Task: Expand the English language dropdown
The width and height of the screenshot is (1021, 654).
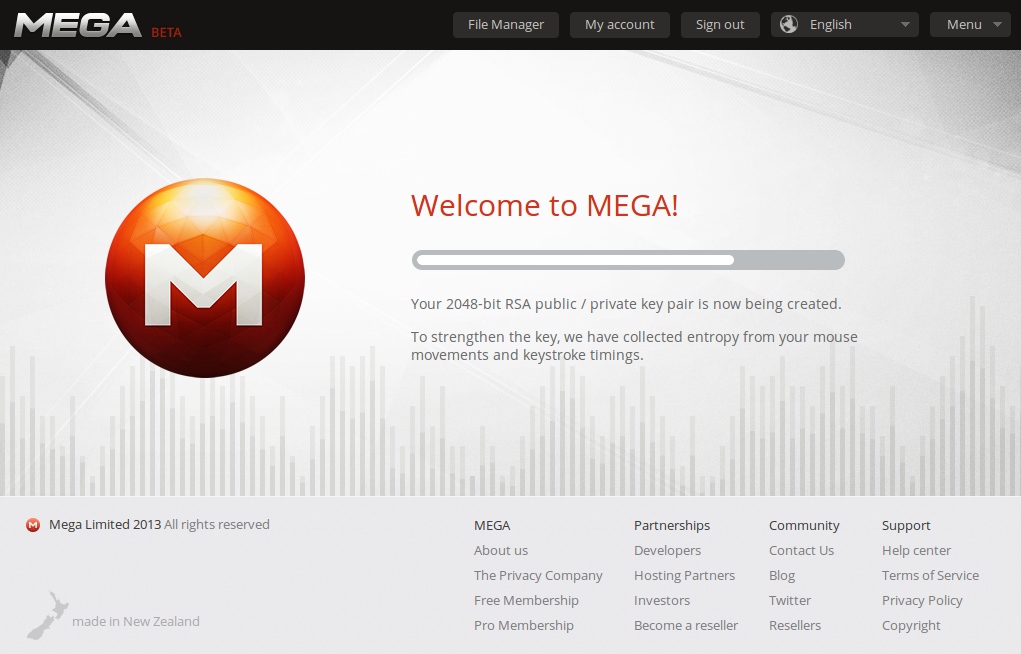Action: click(x=845, y=25)
